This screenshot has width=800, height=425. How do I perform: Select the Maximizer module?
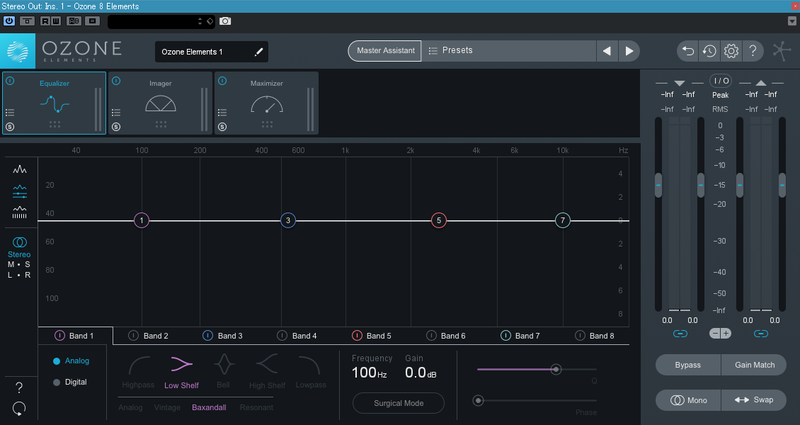[266, 103]
